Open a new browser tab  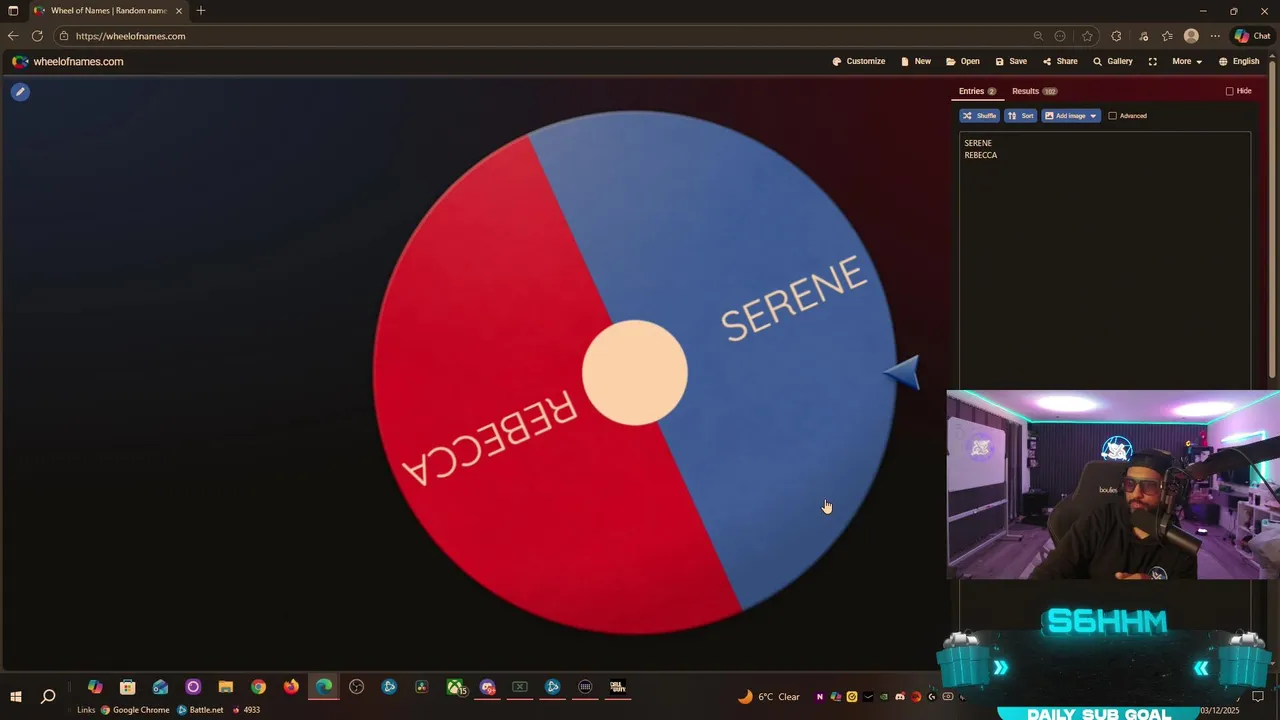201,11
